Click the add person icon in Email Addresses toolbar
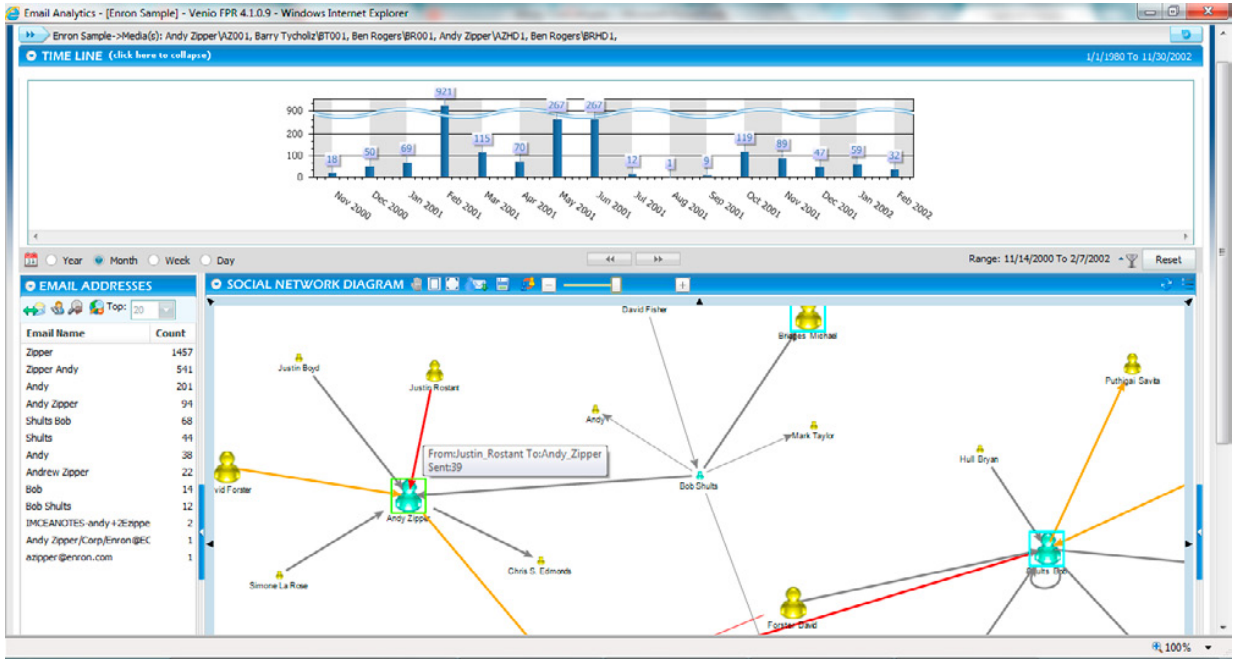This screenshot has height=661, width=1238. pyautogui.click(x=57, y=309)
